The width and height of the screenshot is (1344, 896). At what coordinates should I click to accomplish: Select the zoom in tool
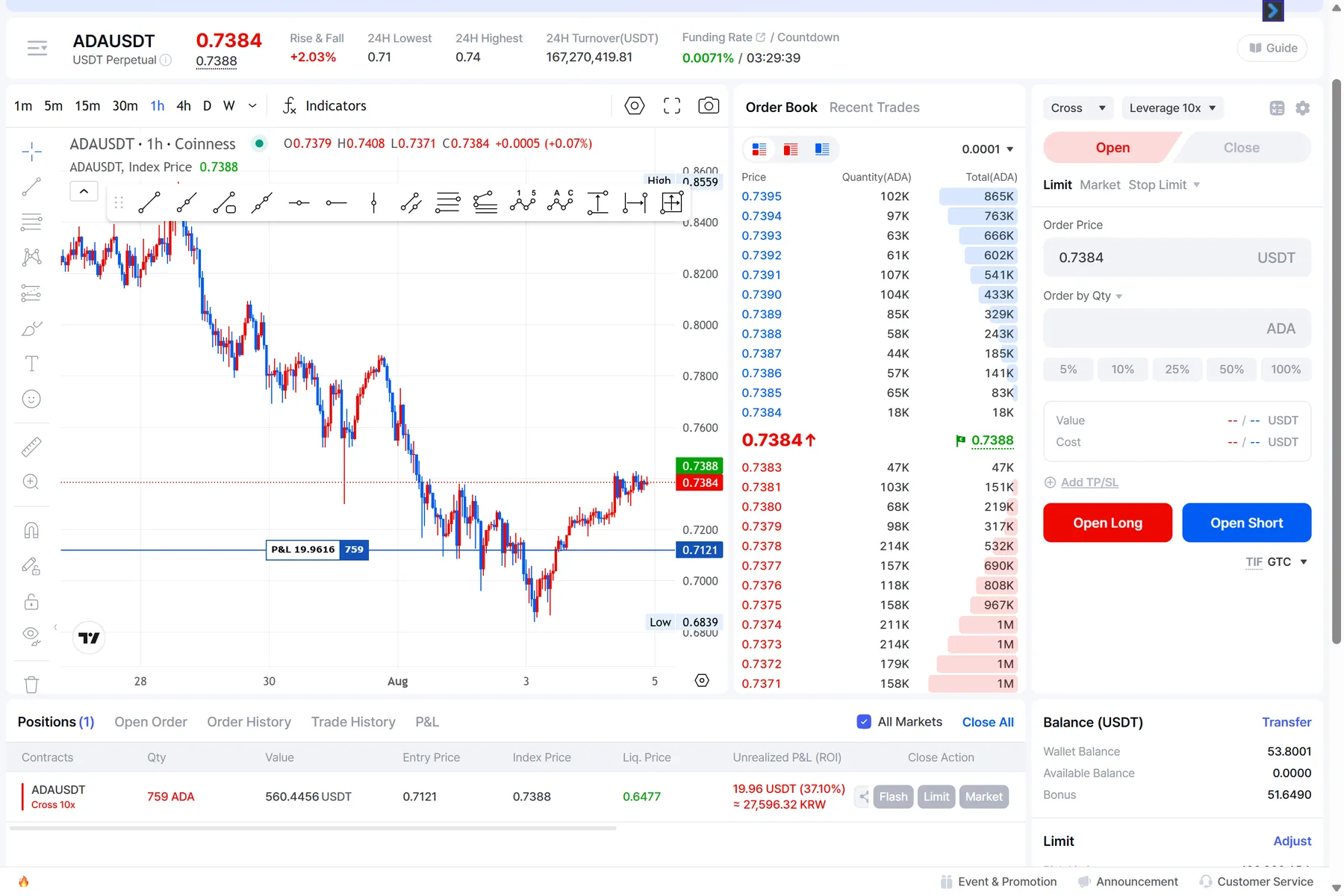pos(31,482)
